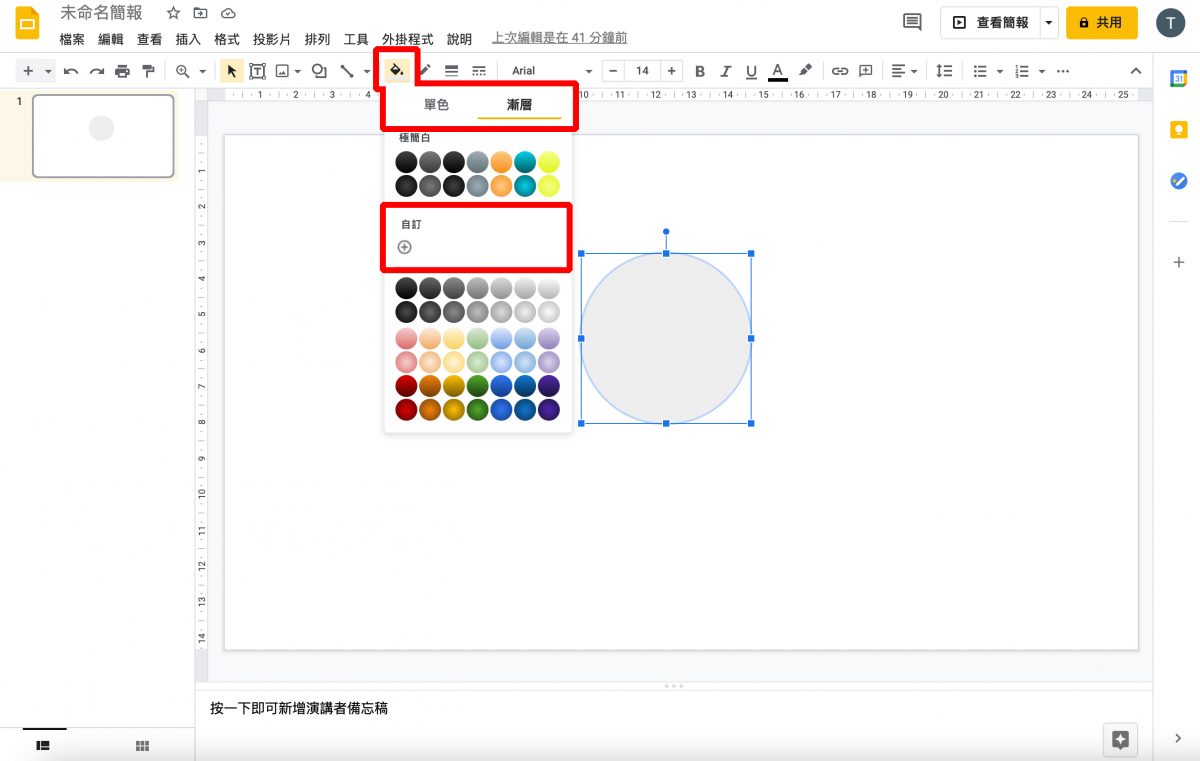
Task: Open presentation options dropdown arrow
Action: (x=1048, y=22)
